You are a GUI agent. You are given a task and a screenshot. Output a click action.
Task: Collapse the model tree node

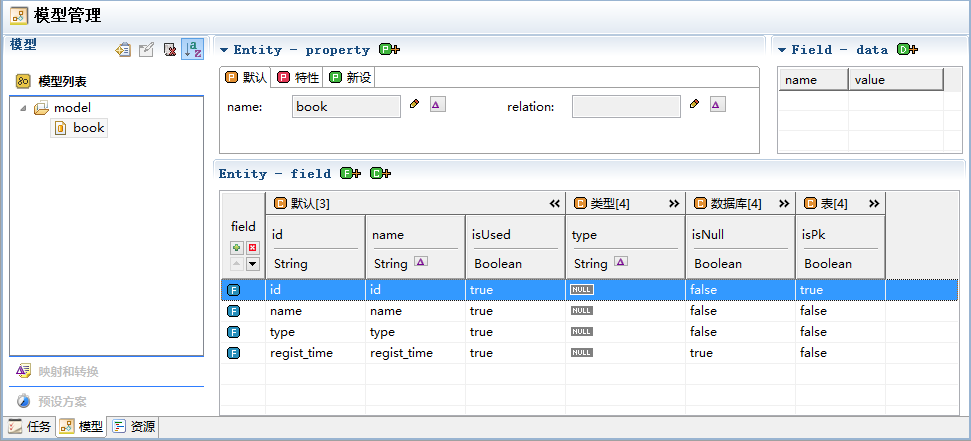(24, 108)
